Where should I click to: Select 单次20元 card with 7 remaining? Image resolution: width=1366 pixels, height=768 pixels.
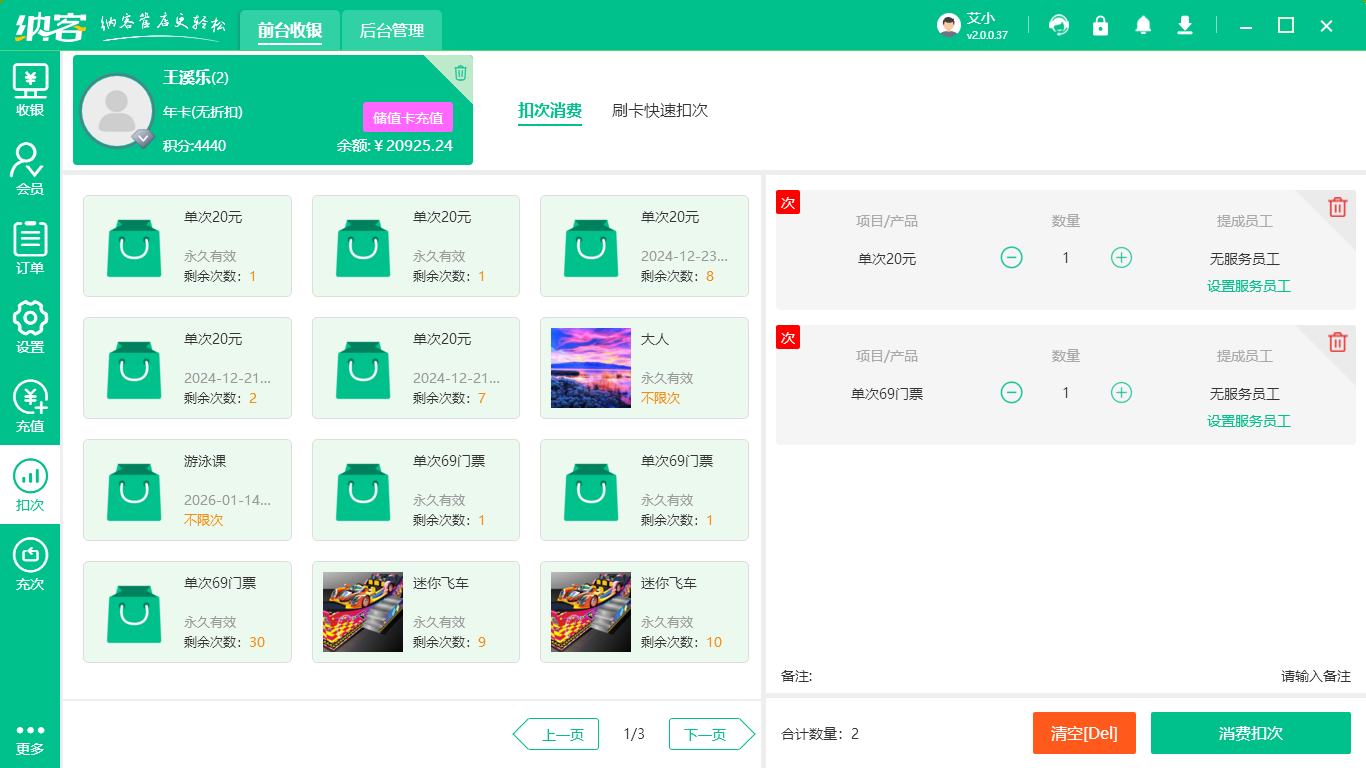click(x=416, y=368)
